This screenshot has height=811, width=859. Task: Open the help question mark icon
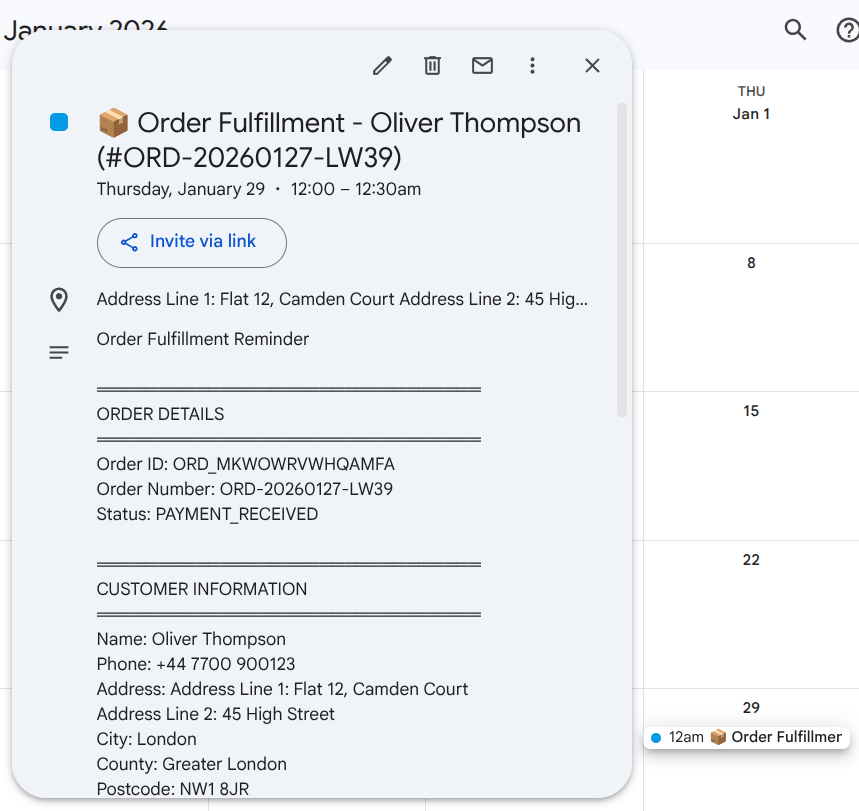847,30
